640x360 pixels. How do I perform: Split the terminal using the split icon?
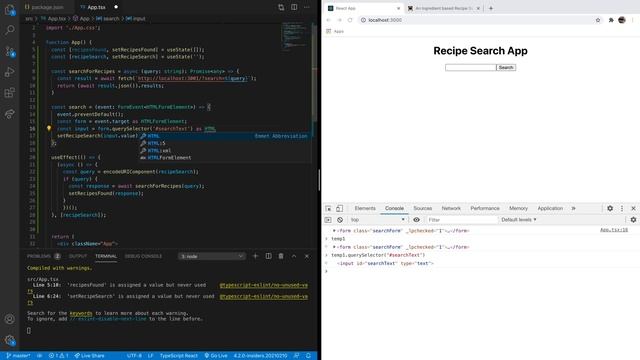pos(268,256)
